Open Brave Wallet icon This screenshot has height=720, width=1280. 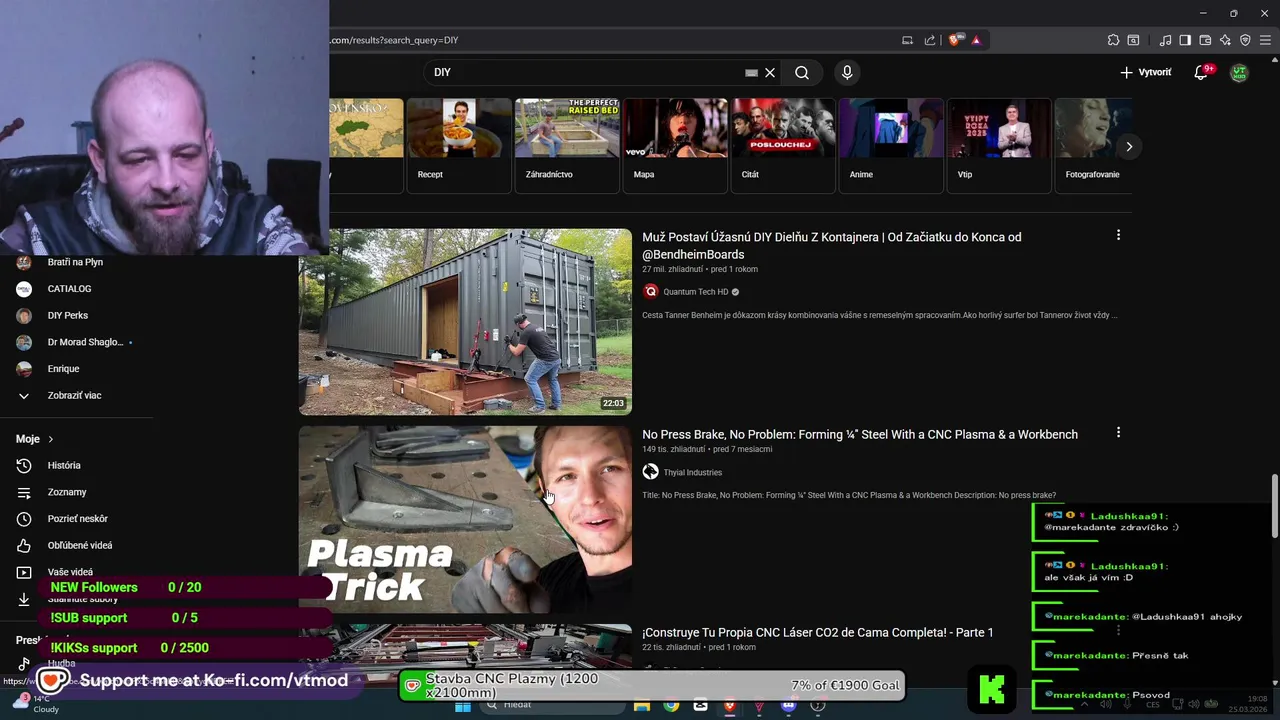click(x=1205, y=40)
